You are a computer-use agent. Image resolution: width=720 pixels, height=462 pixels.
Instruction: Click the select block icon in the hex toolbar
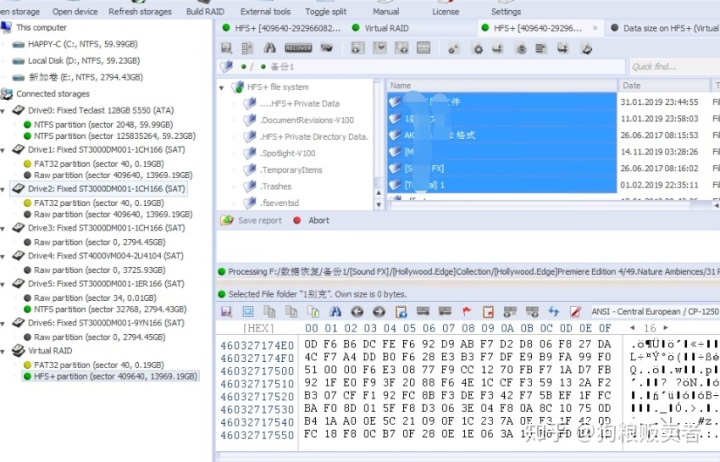(248, 312)
